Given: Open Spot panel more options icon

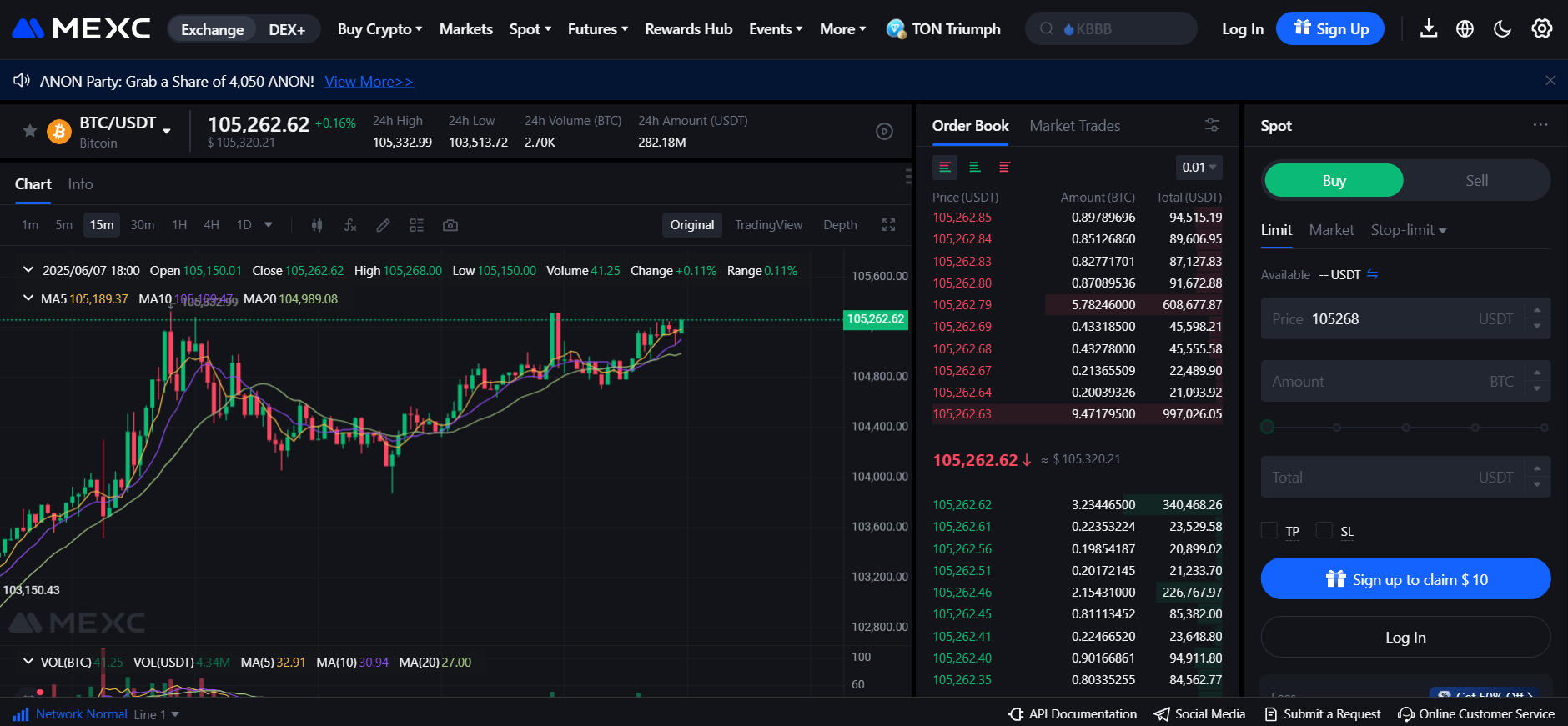Looking at the screenshot, I should pyautogui.click(x=1540, y=125).
